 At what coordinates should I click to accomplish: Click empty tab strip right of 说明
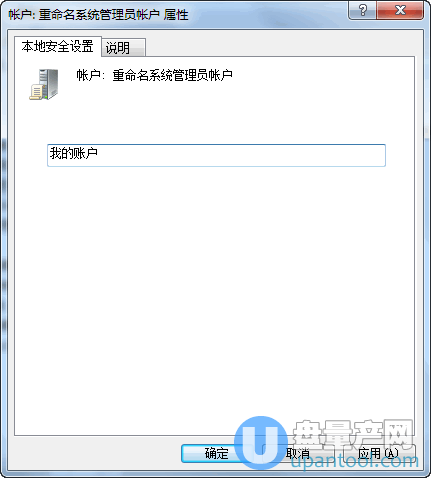280,47
